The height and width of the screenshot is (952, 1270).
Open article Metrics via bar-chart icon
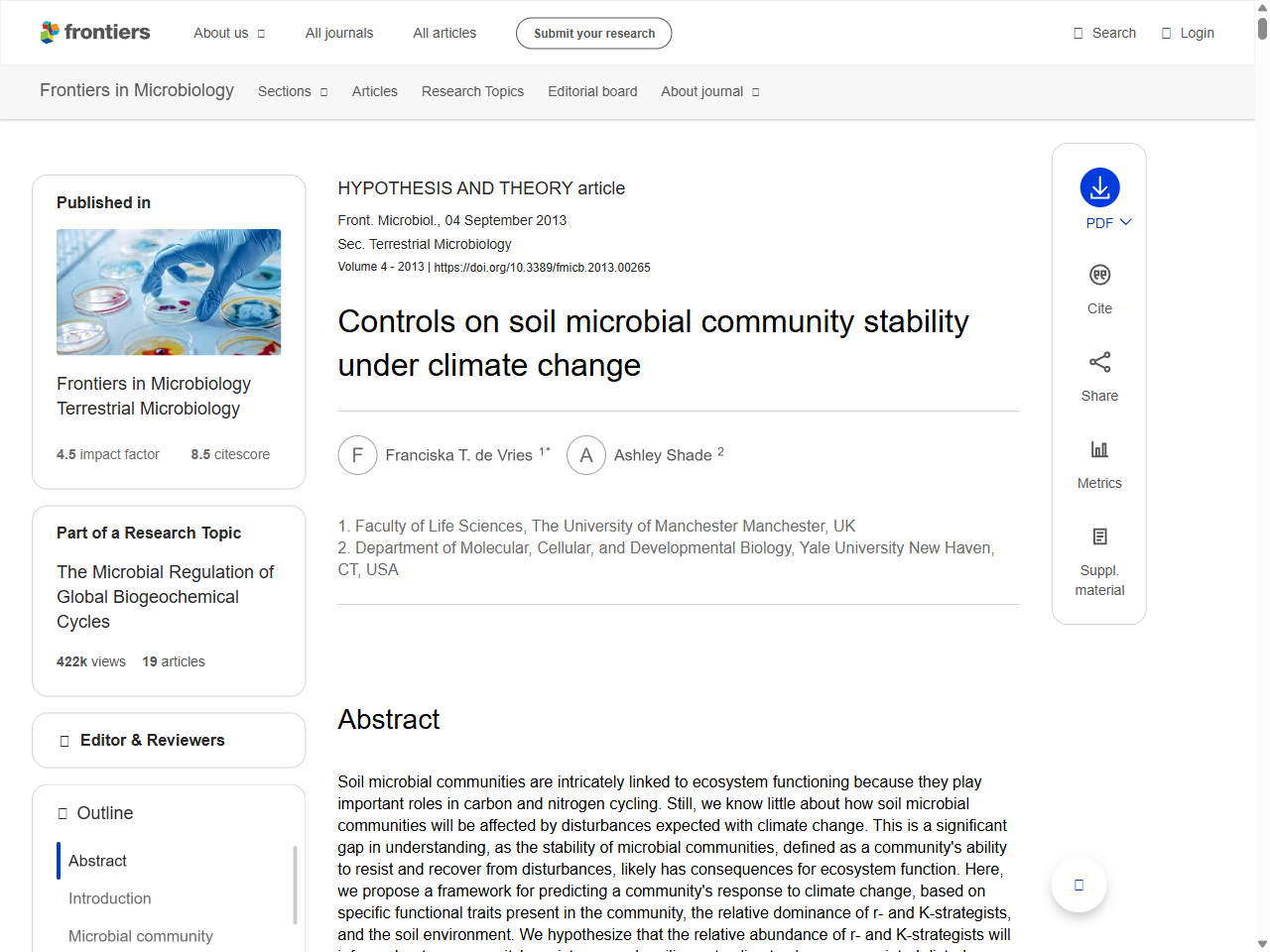[1099, 448]
